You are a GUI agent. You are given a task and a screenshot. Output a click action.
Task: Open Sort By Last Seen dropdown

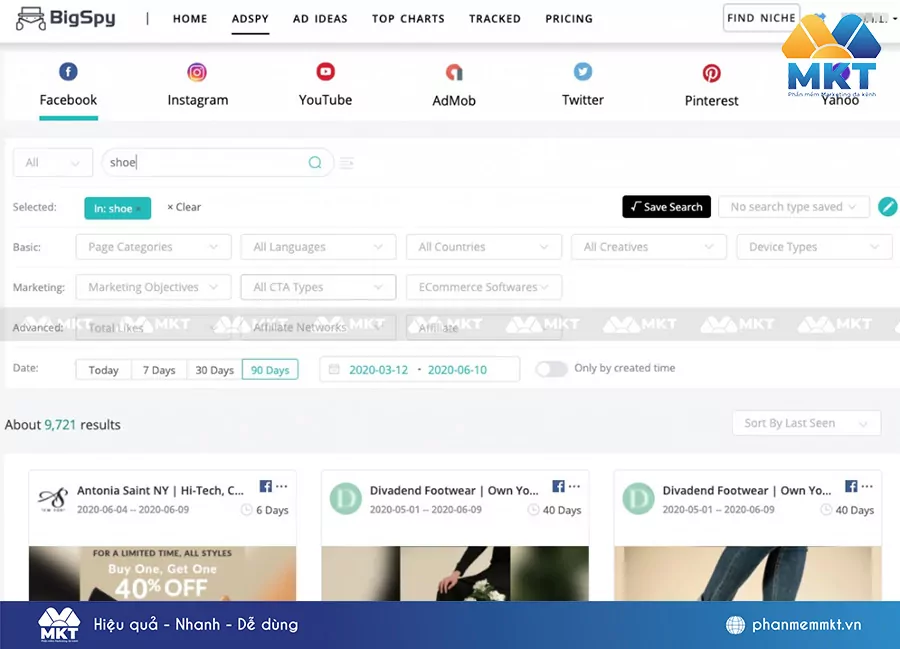[x=806, y=423]
